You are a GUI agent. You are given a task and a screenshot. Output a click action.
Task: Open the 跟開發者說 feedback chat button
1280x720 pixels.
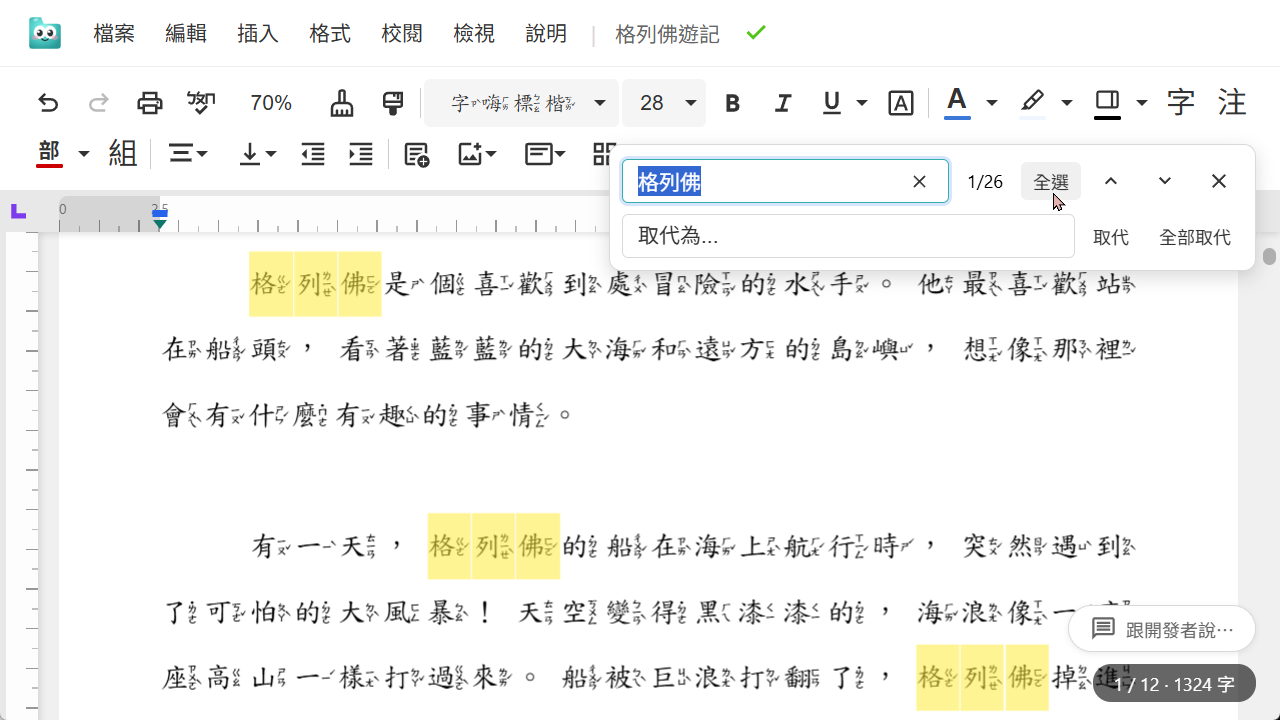[1162, 629]
